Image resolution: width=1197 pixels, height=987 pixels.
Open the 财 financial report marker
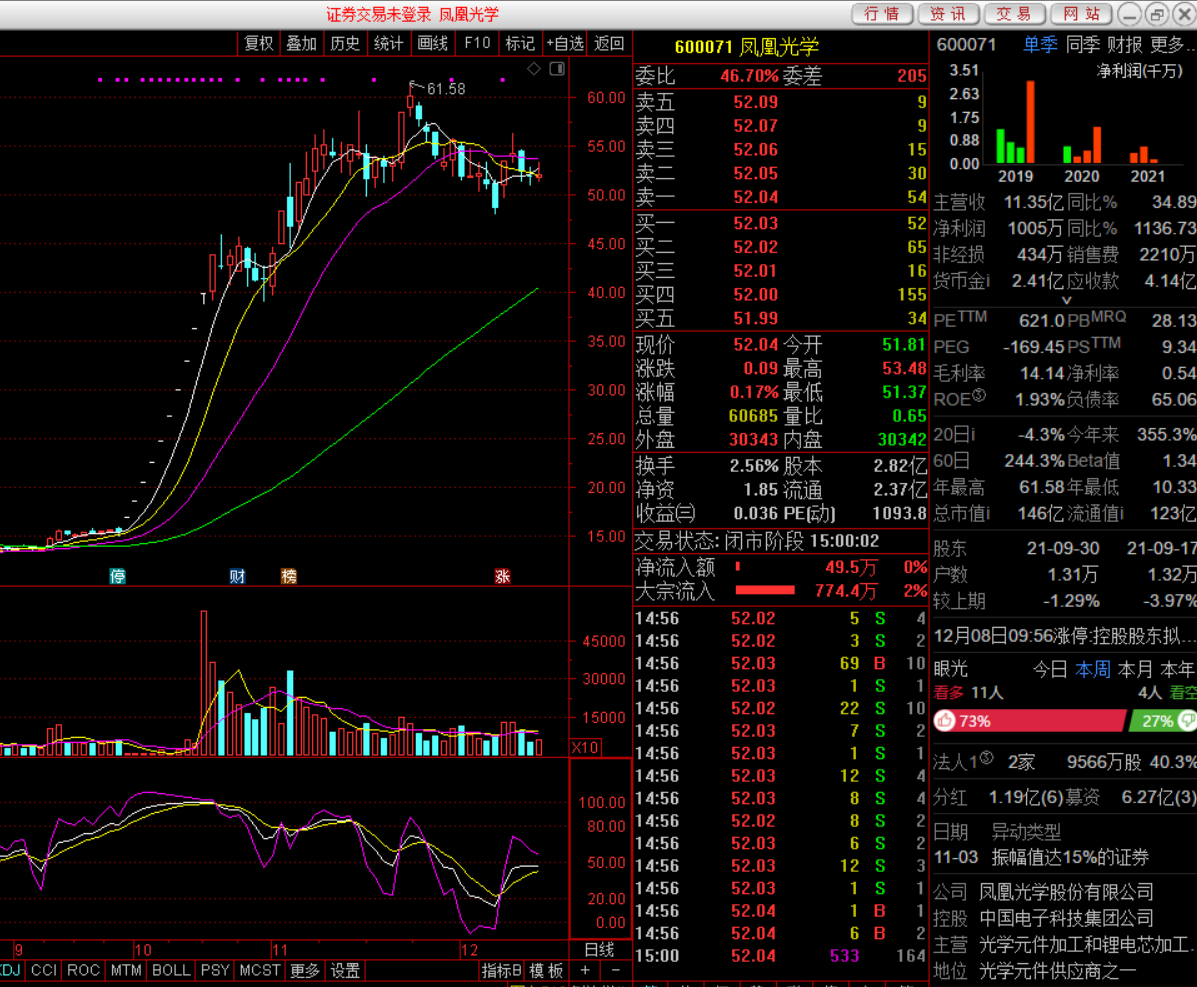[x=237, y=576]
